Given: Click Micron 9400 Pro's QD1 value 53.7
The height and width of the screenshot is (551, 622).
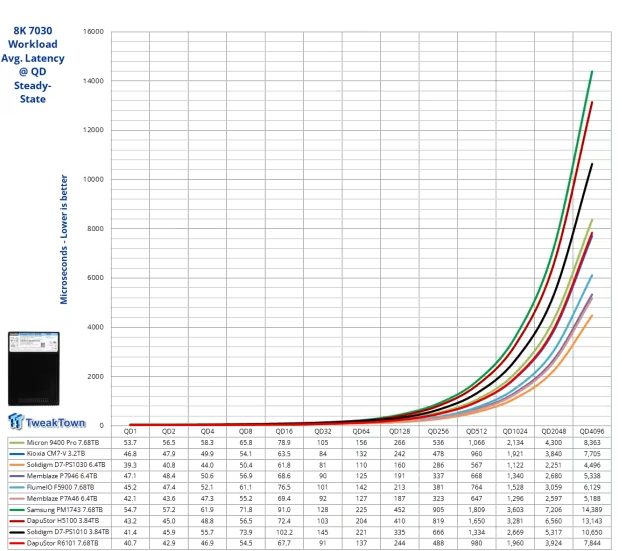Looking at the screenshot, I should tap(130, 443).
